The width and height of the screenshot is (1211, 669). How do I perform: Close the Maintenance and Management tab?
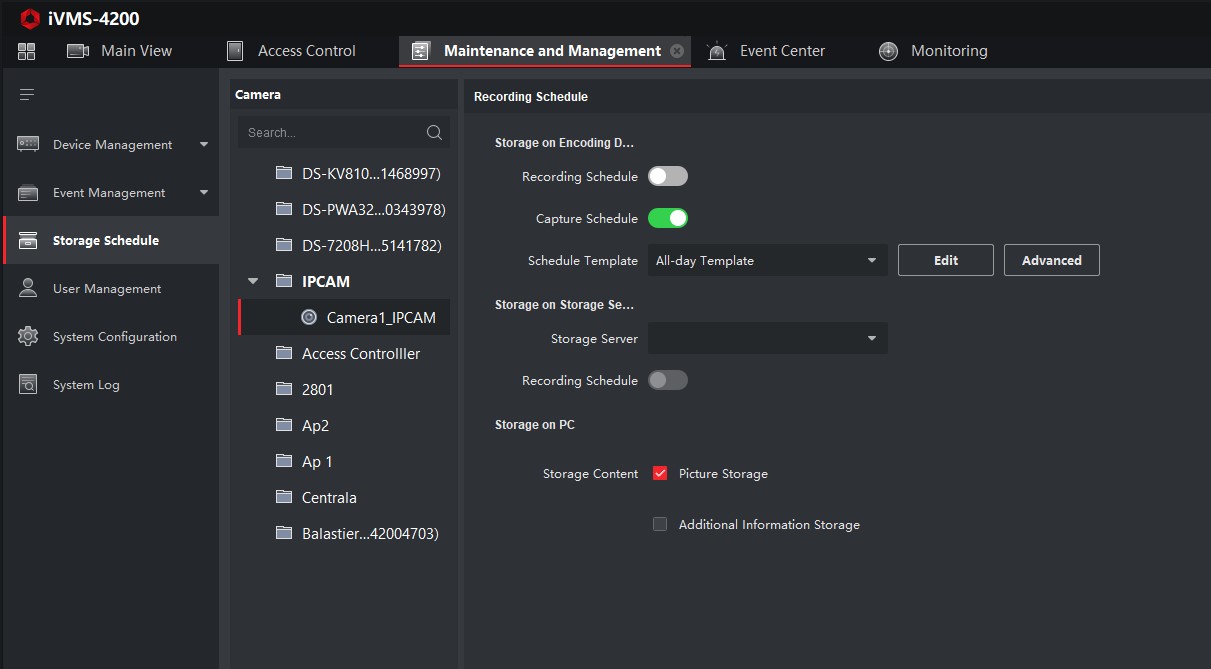[677, 51]
